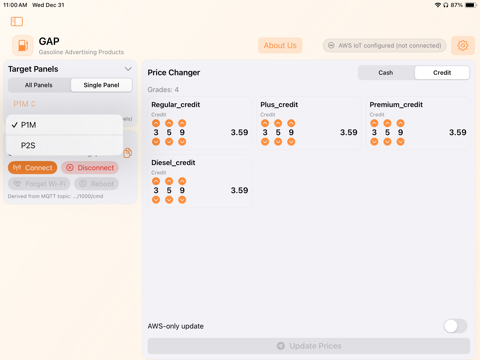Decrease Regular_credit middle digit 5
Viewport: 480px width, 360px height.
[x=169, y=142]
